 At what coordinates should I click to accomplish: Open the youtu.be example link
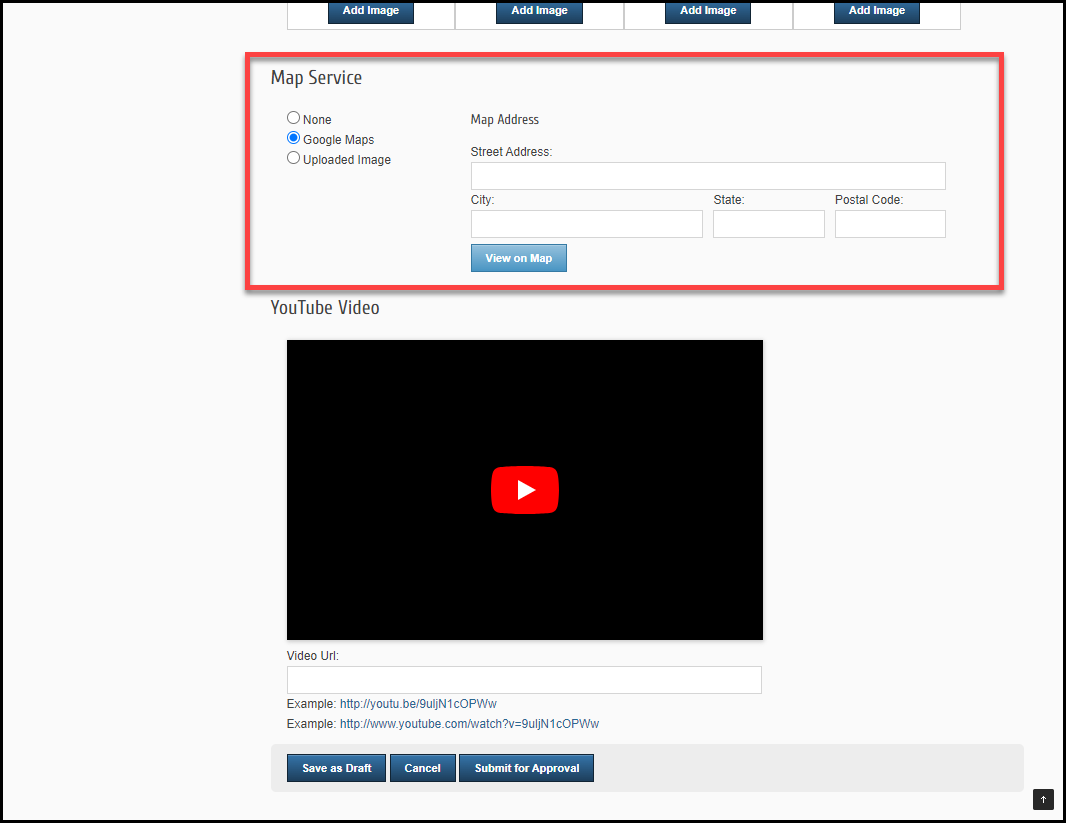pyautogui.click(x=418, y=704)
